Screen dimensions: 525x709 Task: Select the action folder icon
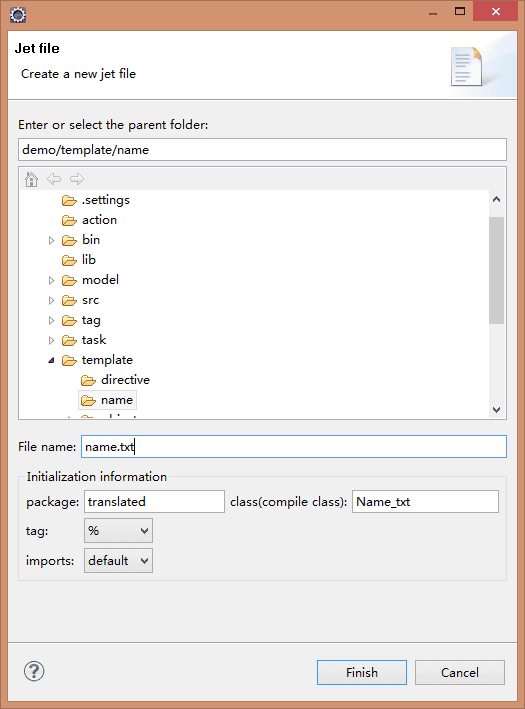point(69,220)
